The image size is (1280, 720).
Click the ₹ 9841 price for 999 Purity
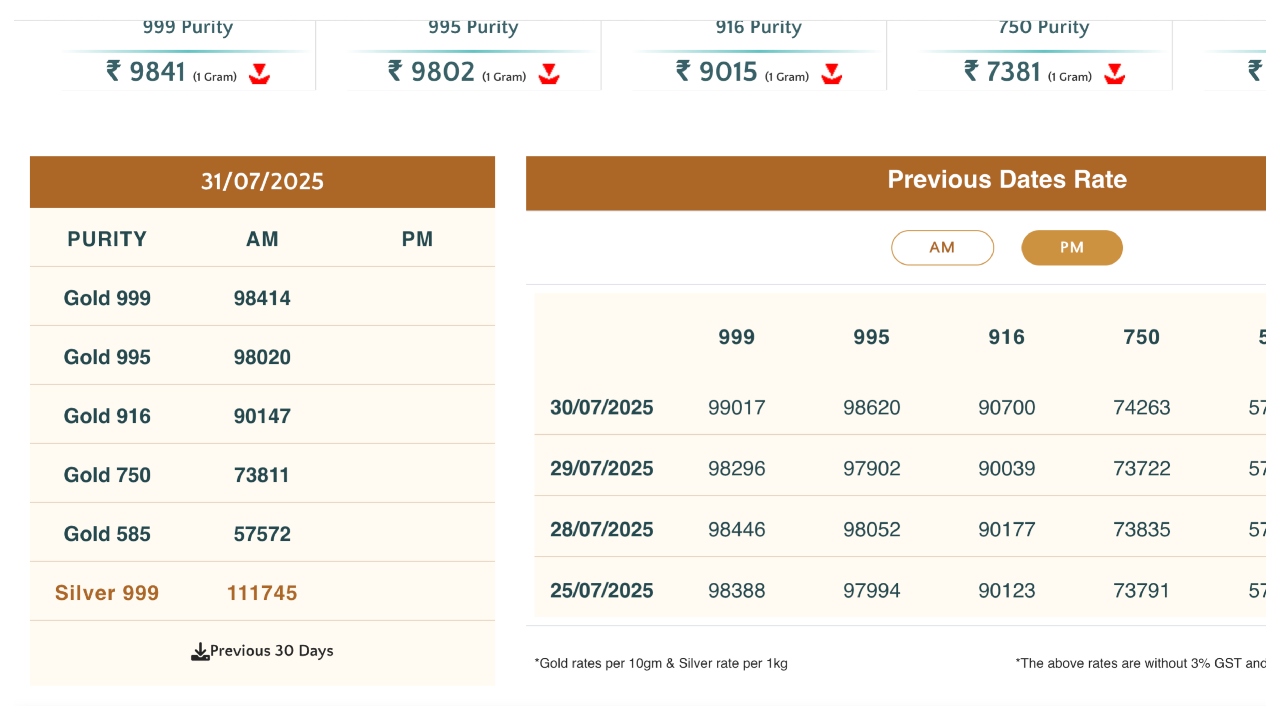pyautogui.click(x=146, y=71)
